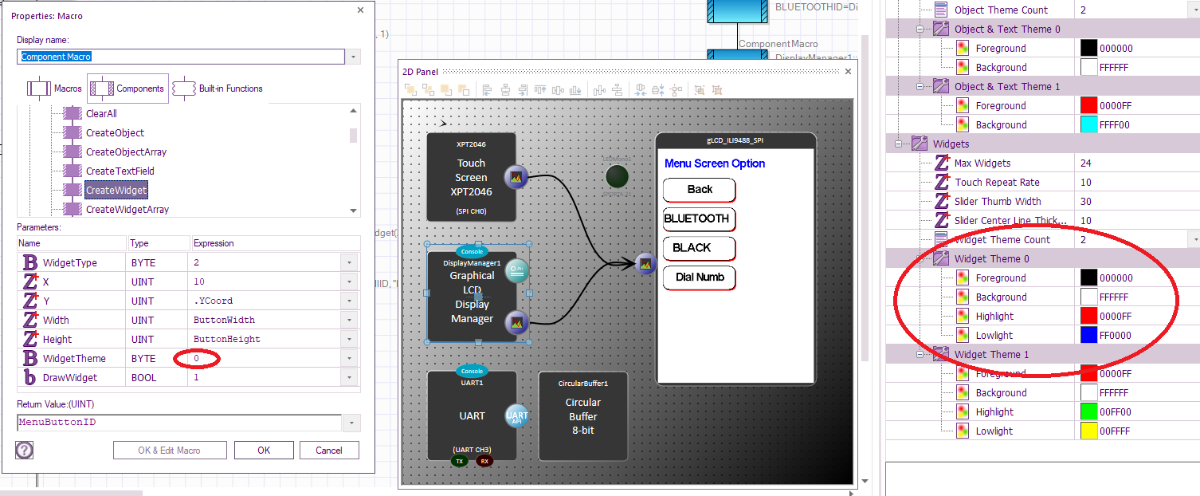
Task: Click the red RX indicator on UART1
Action: [x=485, y=461]
